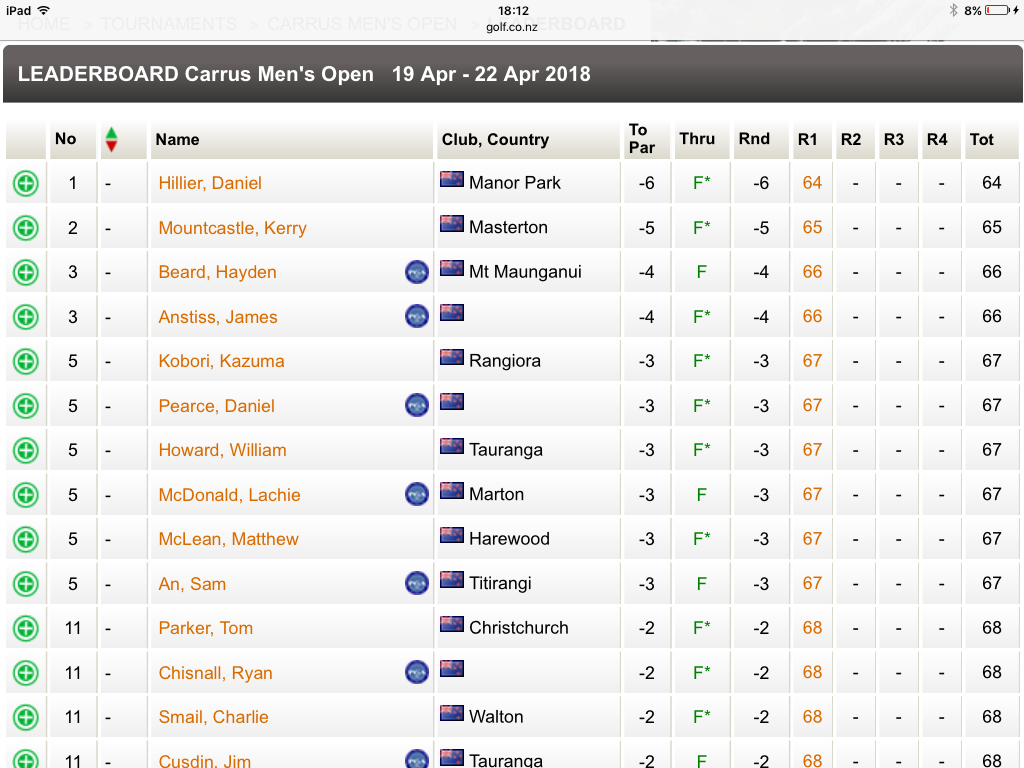Click badge icon beside Anstiss, James
This screenshot has width=1024, height=768.
417,316
